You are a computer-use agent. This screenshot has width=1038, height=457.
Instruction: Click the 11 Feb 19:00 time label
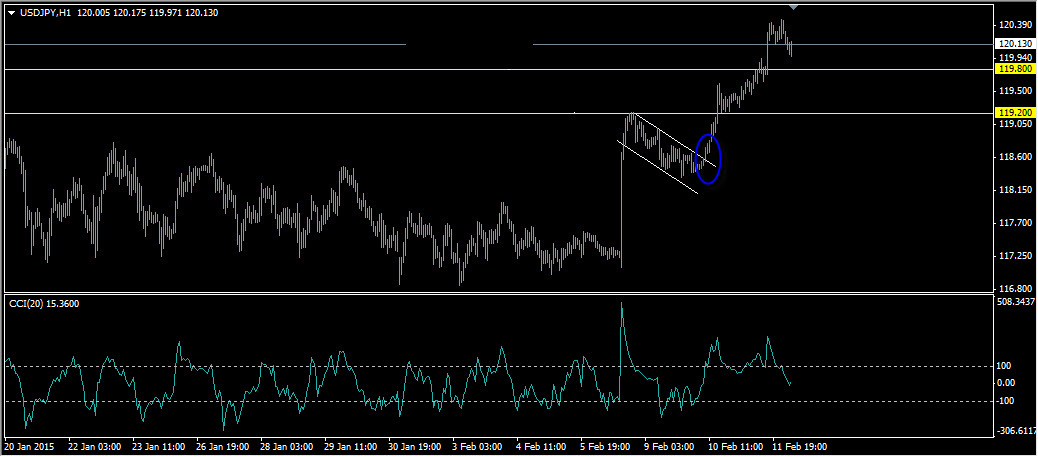pos(798,446)
